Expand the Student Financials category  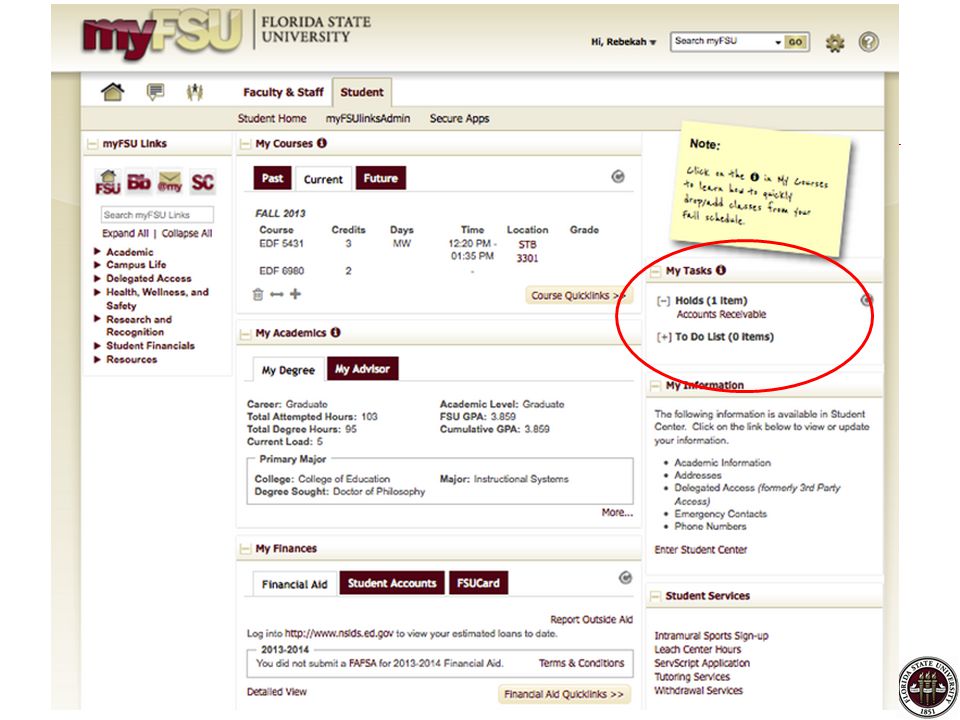(97, 345)
